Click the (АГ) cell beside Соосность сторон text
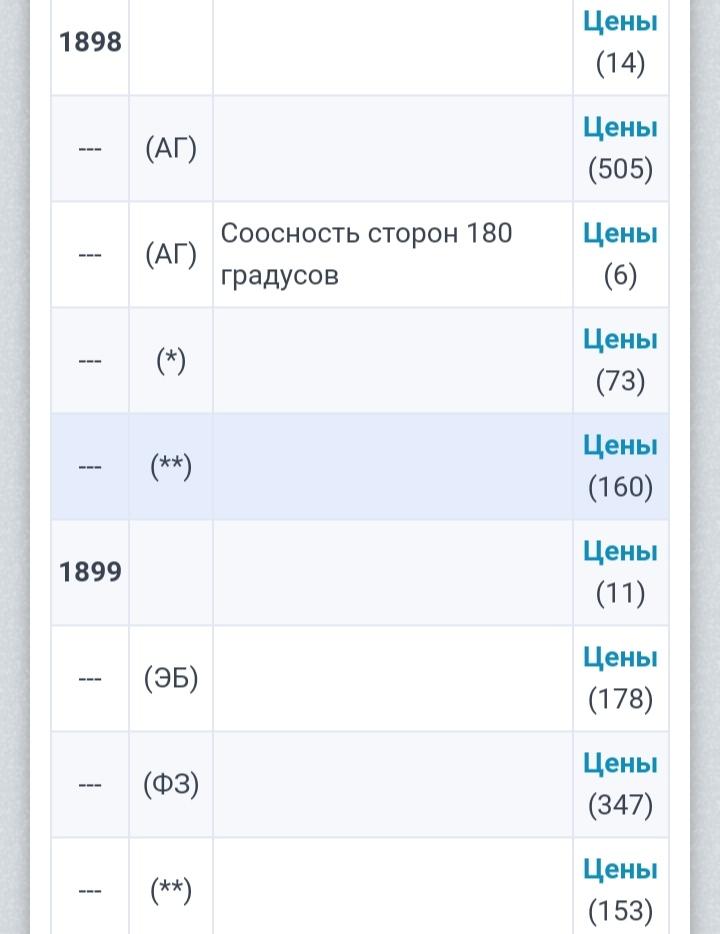 pyautogui.click(x=171, y=254)
